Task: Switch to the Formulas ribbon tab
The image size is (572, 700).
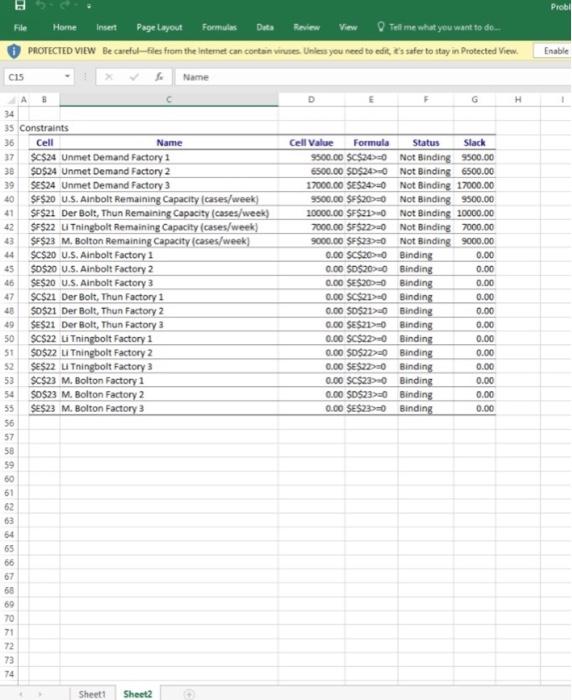Action: coord(219,27)
